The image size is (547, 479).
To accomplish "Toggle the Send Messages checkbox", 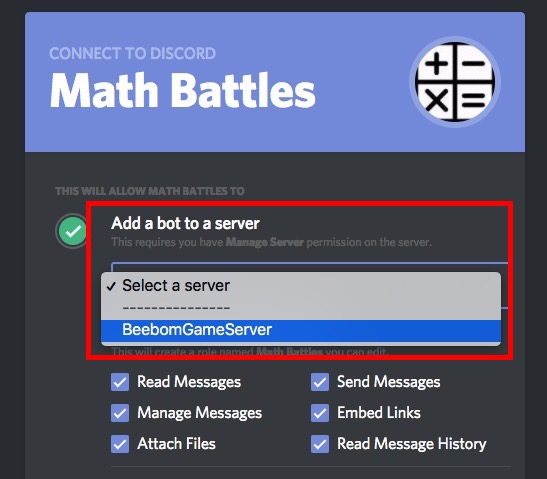I will [320, 382].
